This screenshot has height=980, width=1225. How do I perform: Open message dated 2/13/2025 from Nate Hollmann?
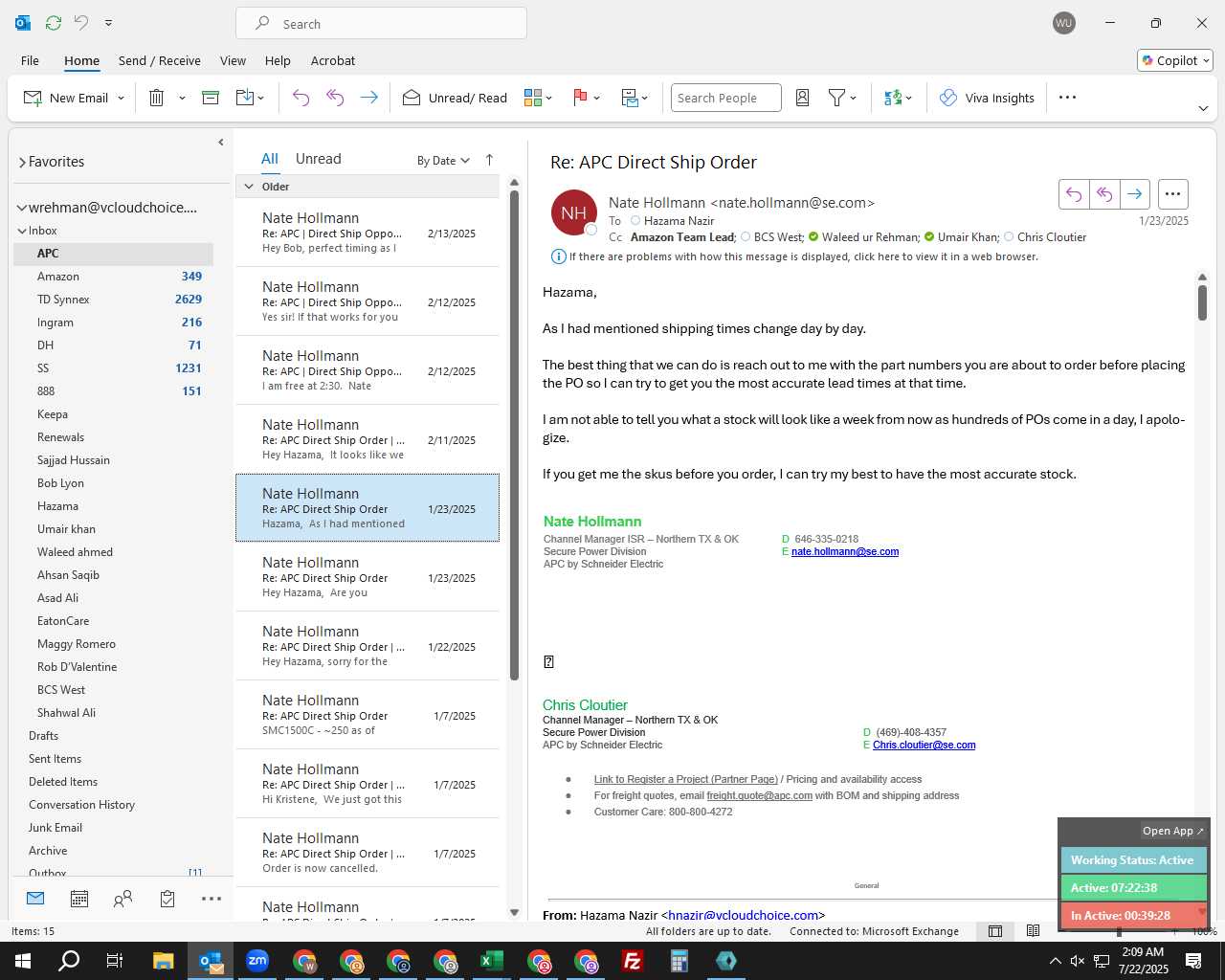click(x=367, y=233)
